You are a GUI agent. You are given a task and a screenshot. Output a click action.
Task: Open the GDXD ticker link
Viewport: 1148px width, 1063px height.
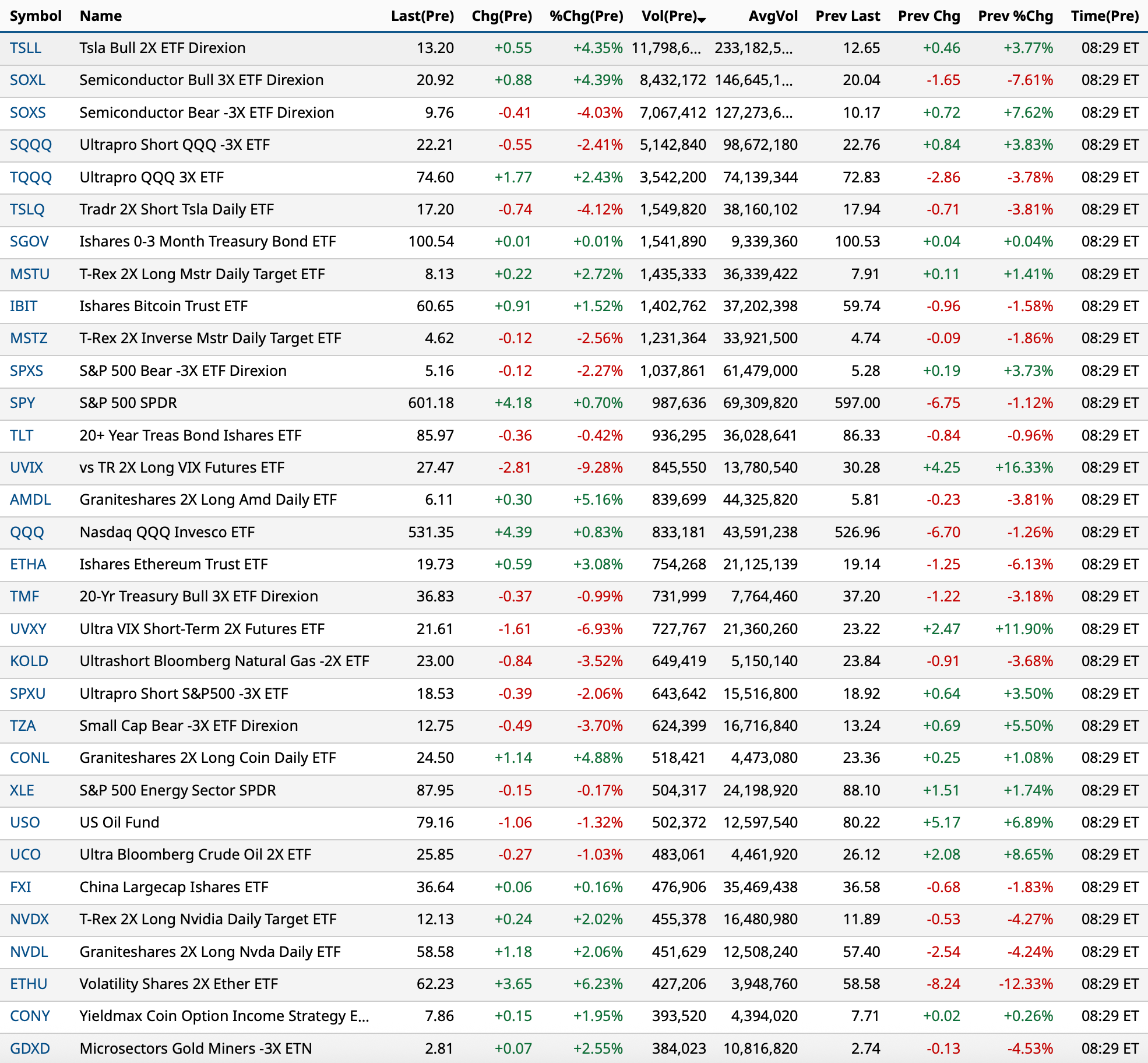(x=30, y=1048)
